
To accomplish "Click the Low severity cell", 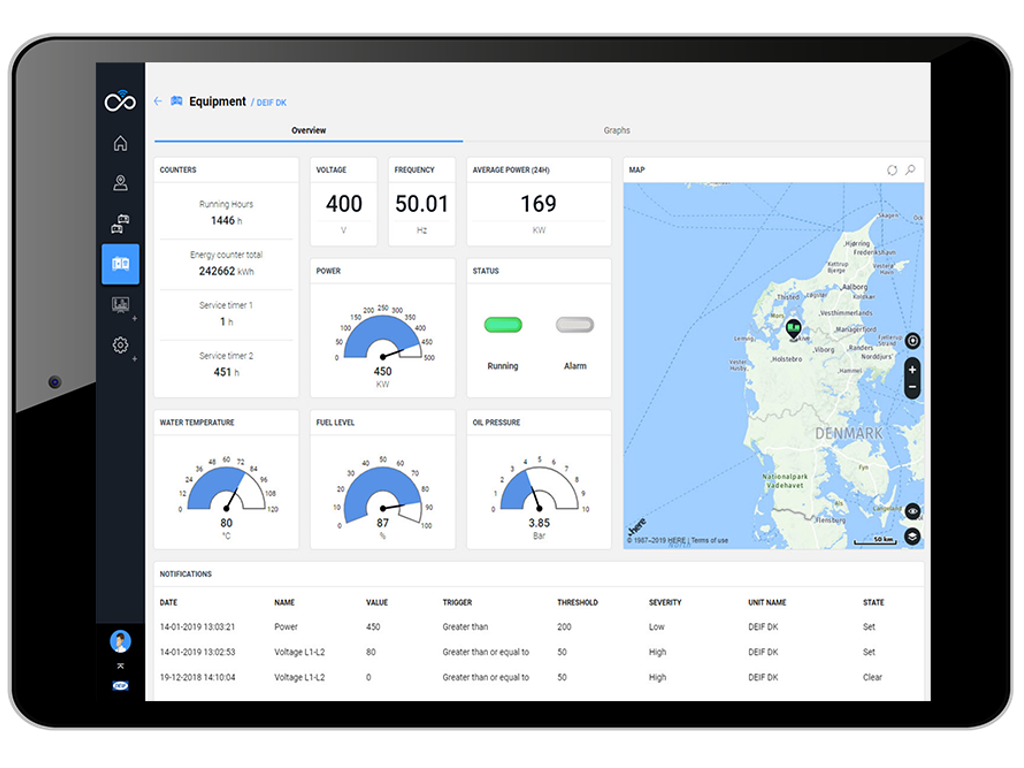I will [x=656, y=627].
